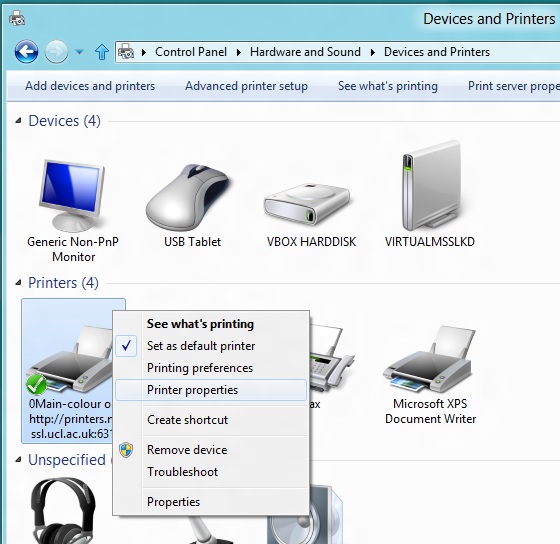Navigate to Control Panel breadcrumb
The image size is (560, 544).
coord(191,52)
